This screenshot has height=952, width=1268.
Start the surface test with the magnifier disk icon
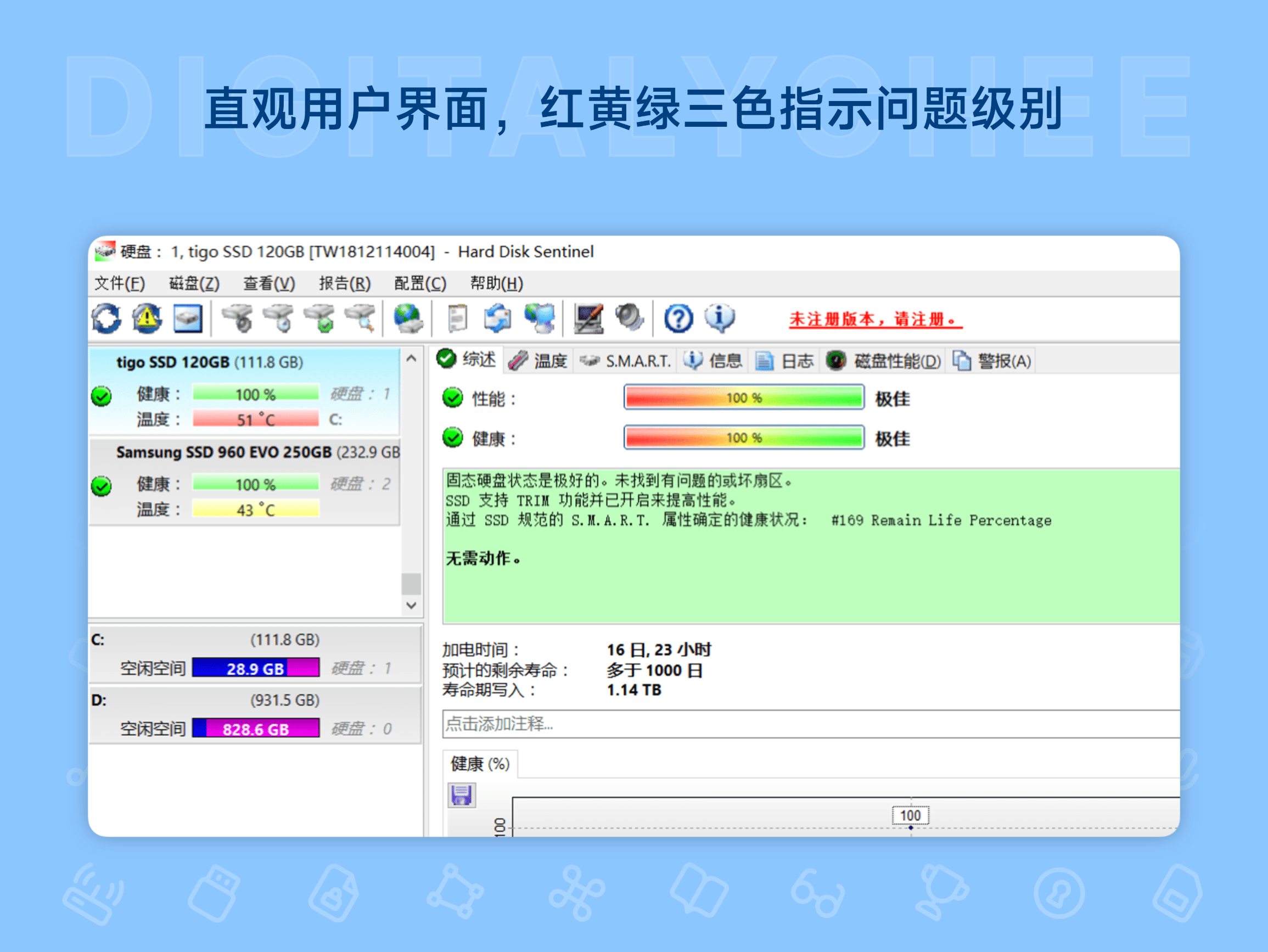pyautogui.click(x=359, y=320)
